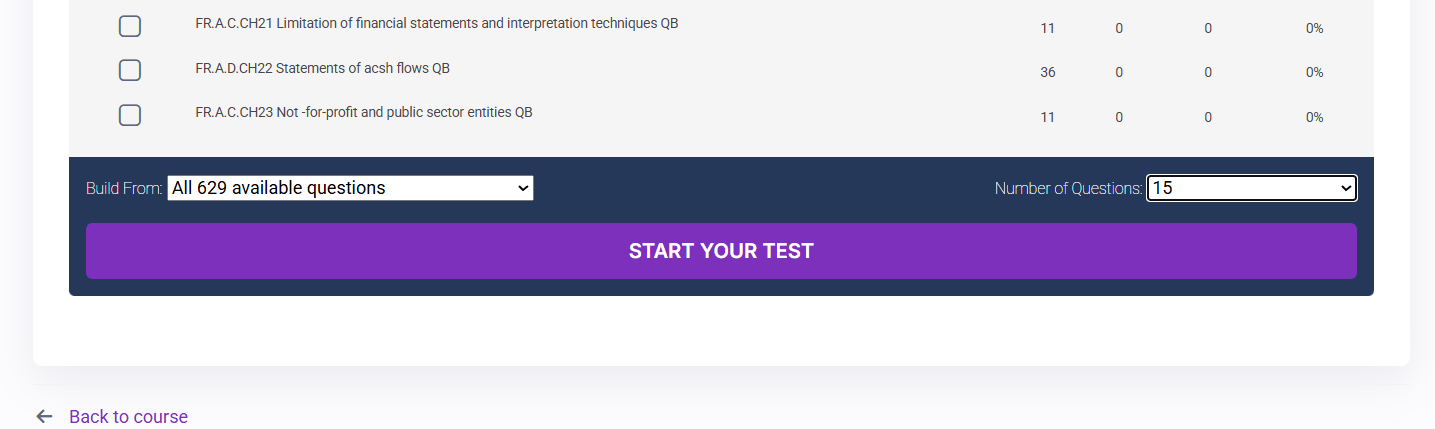The height and width of the screenshot is (429, 1435).
Task: Select the FR.A.C.CH23 Not-for-profit question bank title
Action: [363, 112]
